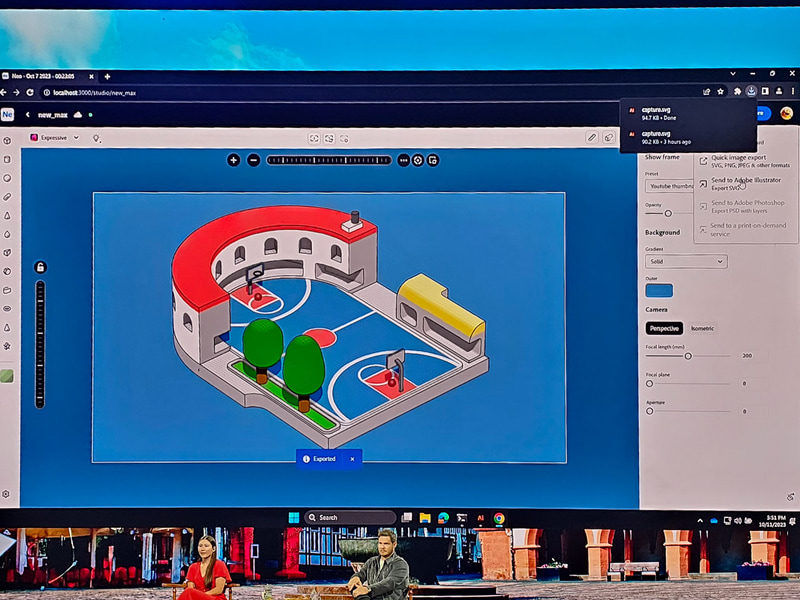This screenshot has height=600, width=800.
Task: Expand browser tab search chevron
Action: (733, 74)
